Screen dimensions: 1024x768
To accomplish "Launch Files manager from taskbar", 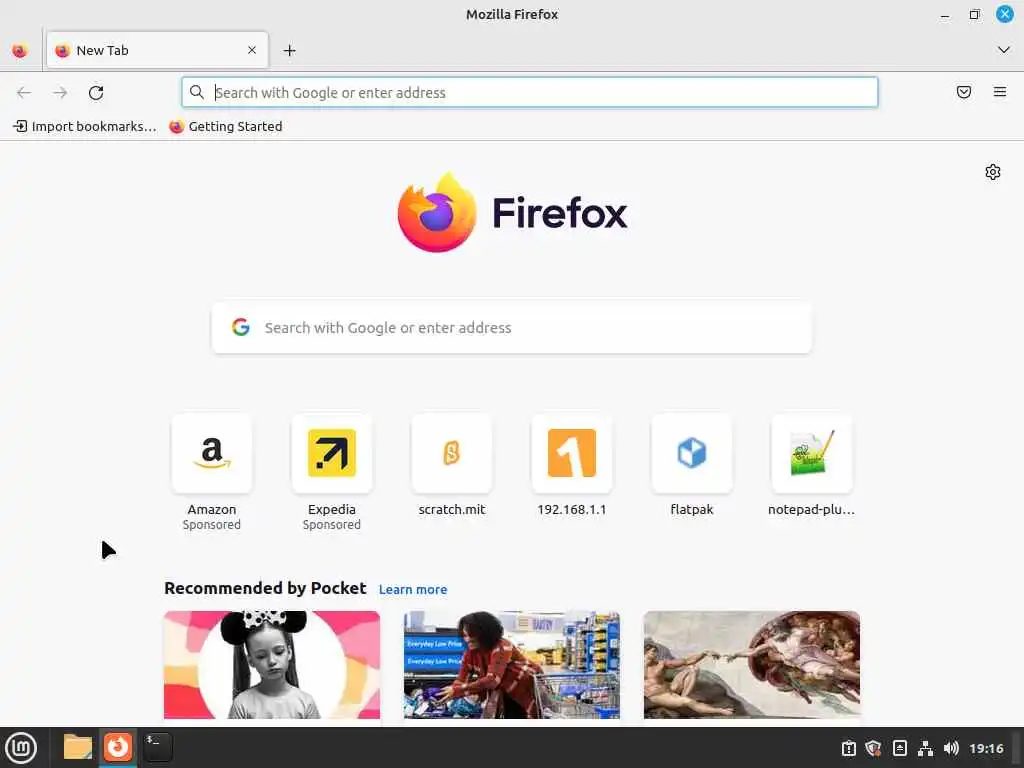I will click(x=78, y=747).
